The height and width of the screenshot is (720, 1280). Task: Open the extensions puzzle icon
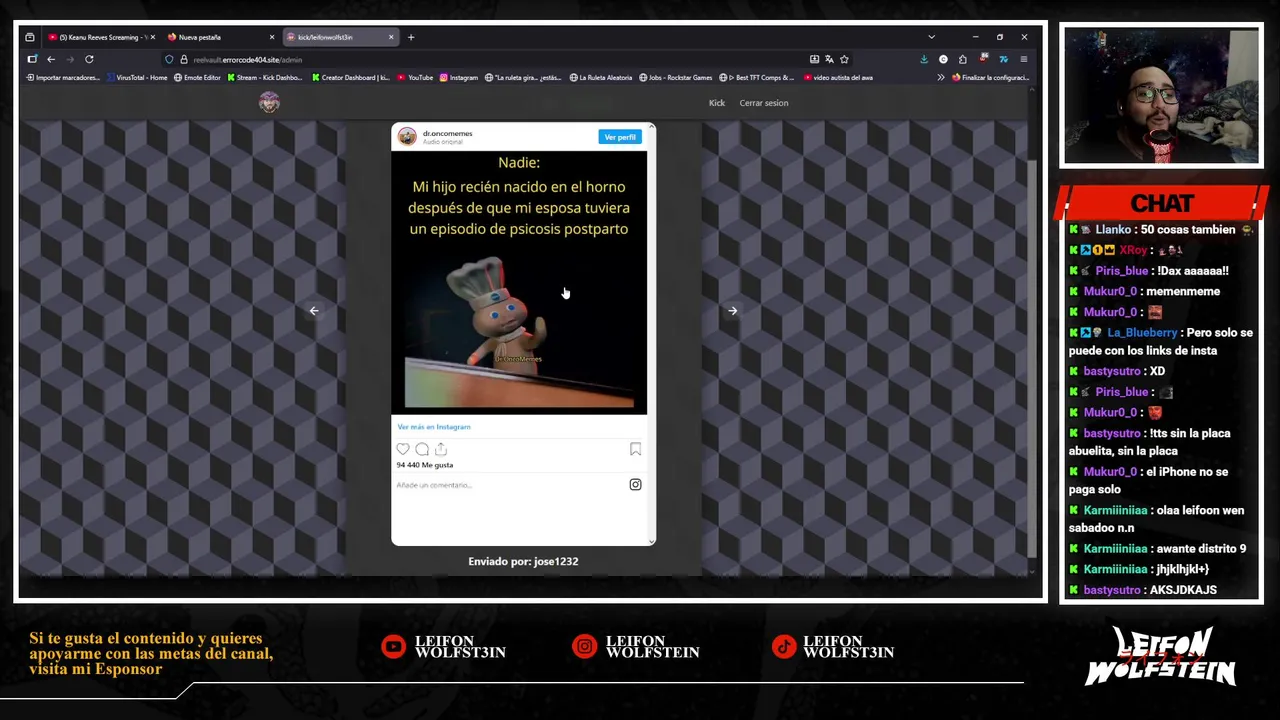click(x=962, y=59)
